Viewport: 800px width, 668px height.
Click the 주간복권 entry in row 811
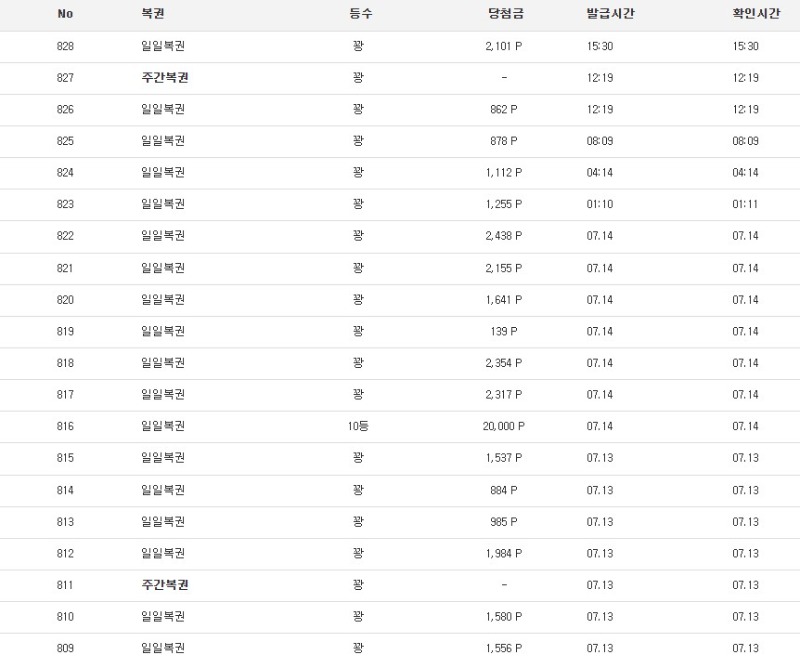(x=164, y=585)
